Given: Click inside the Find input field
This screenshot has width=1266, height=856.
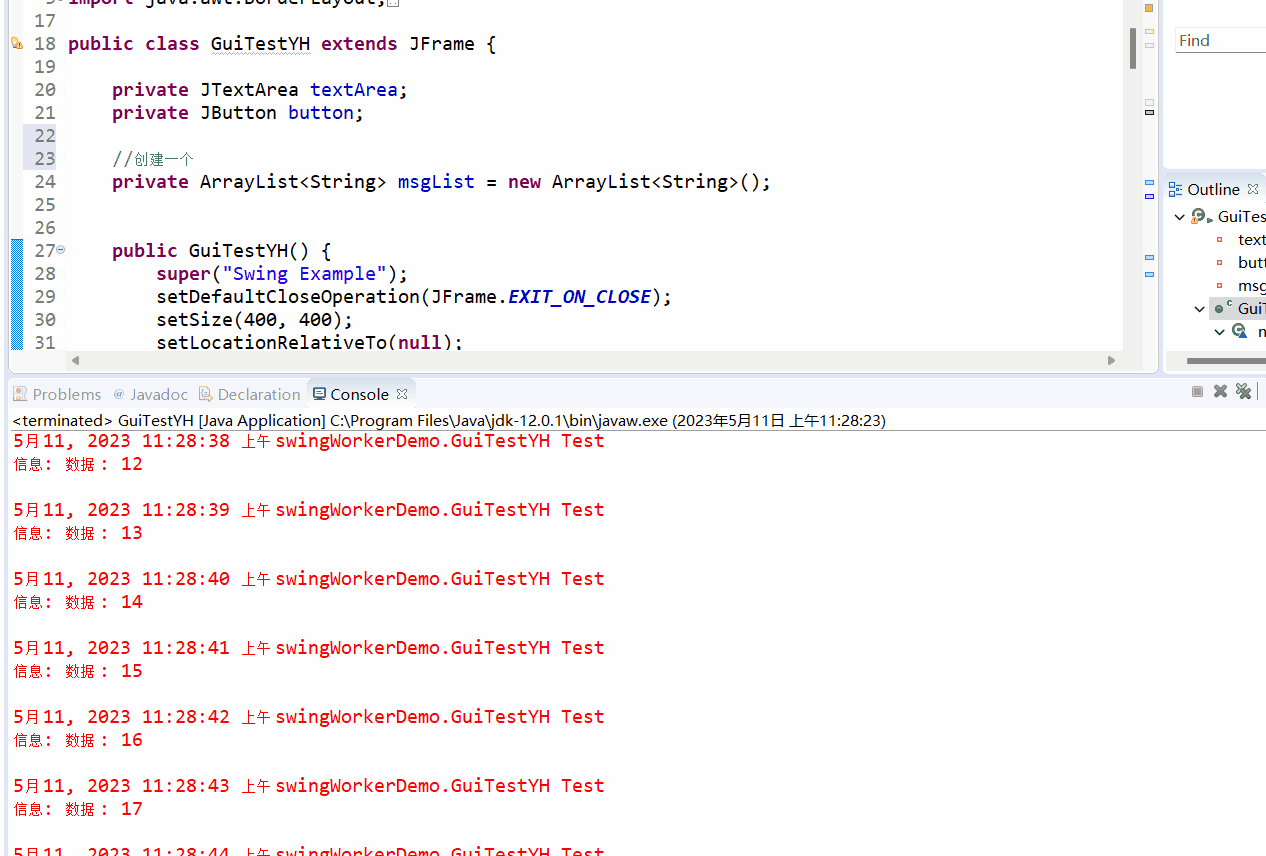Looking at the screenshot, I should coord(1222,40).
